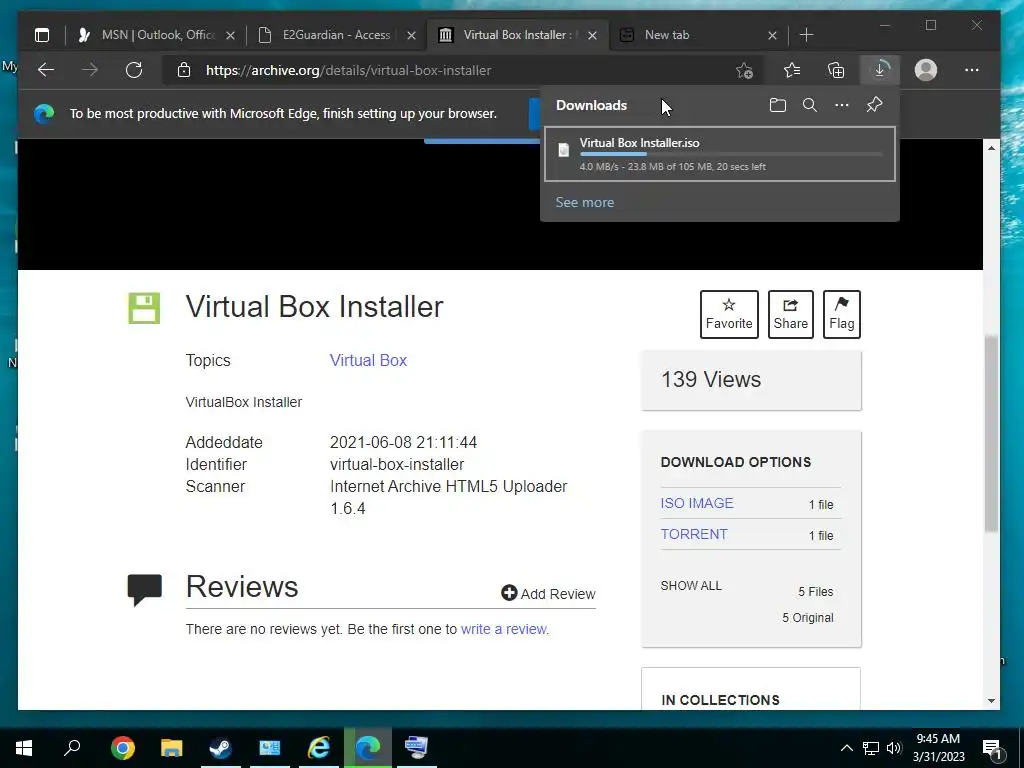Screen dimensions: 1024x768
Task: Click the floppy disk software item icon
Action: click(144, 308)
